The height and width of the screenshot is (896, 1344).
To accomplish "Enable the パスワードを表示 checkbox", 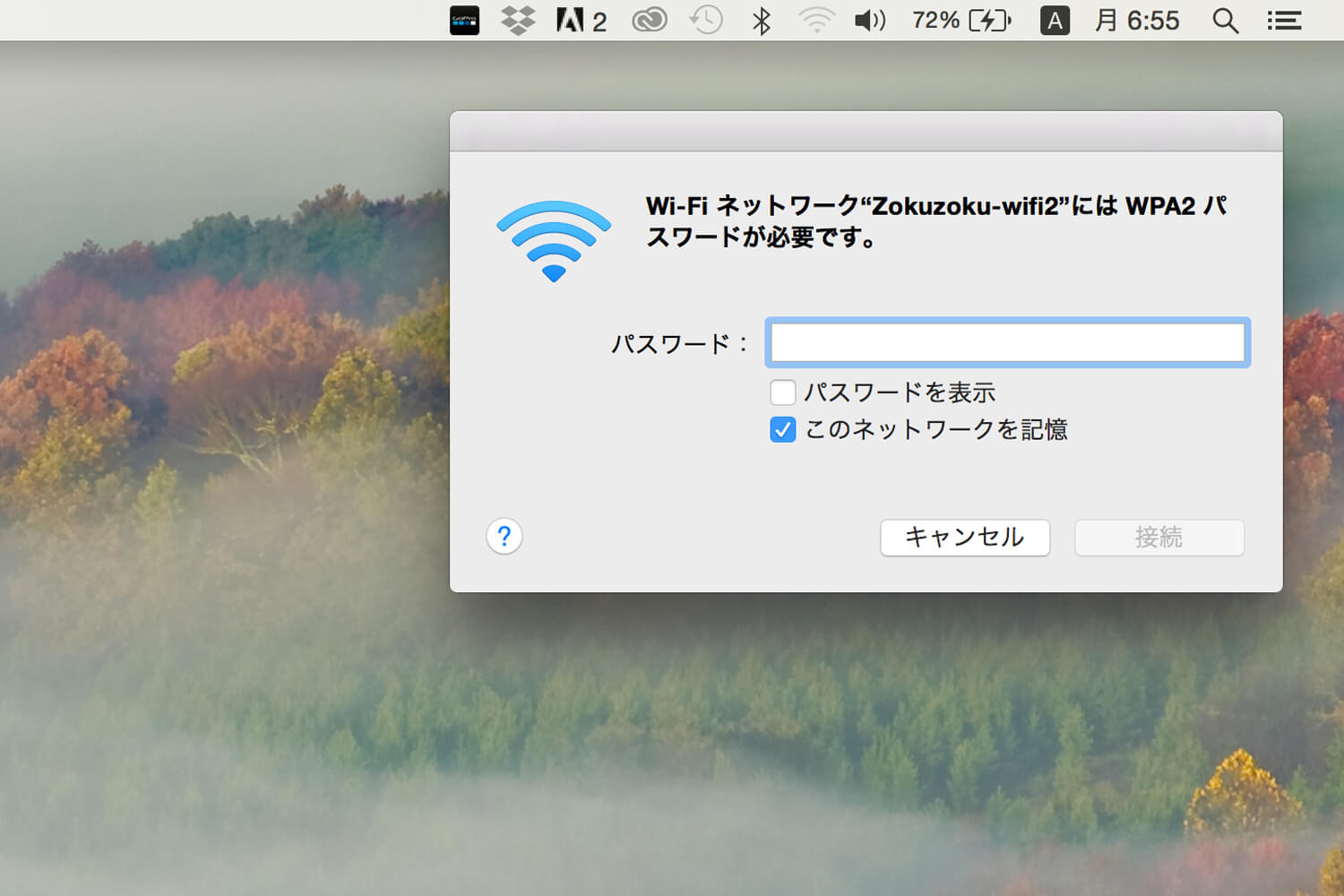I will tap(782, 392).
